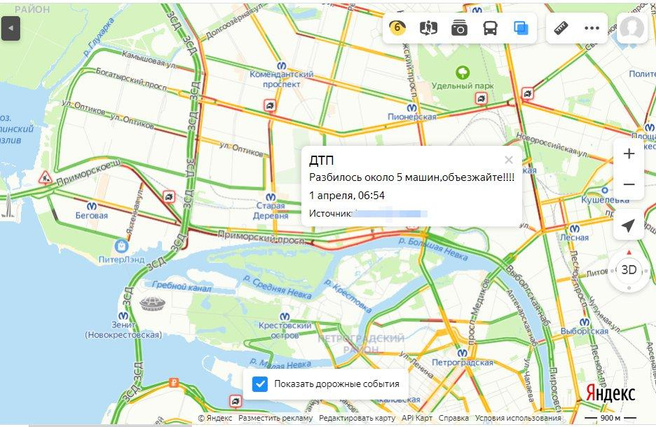Locate me with arrow button
Screen dimensions: 656x427
(628, 225)
